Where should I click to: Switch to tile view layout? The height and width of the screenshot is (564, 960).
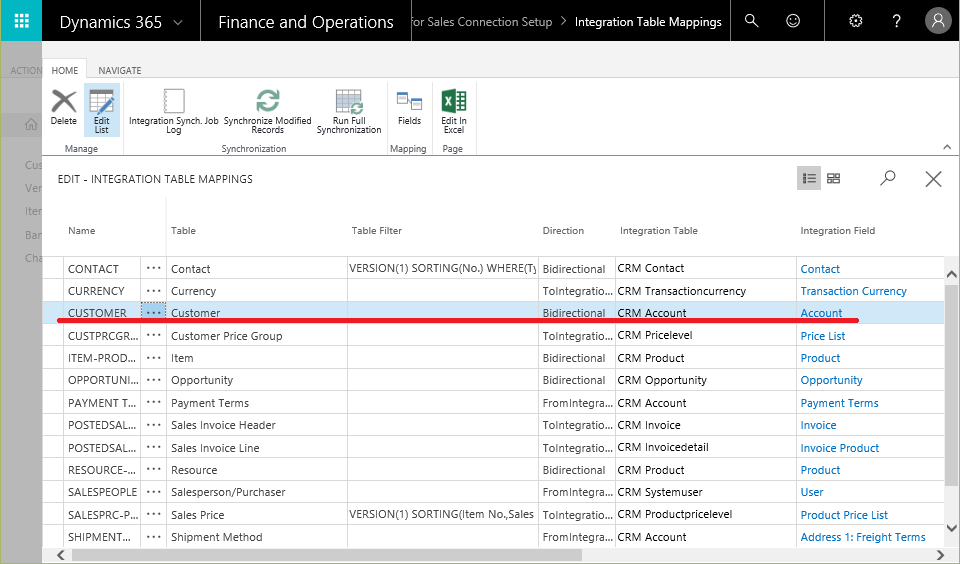click(x=833, y=178)
